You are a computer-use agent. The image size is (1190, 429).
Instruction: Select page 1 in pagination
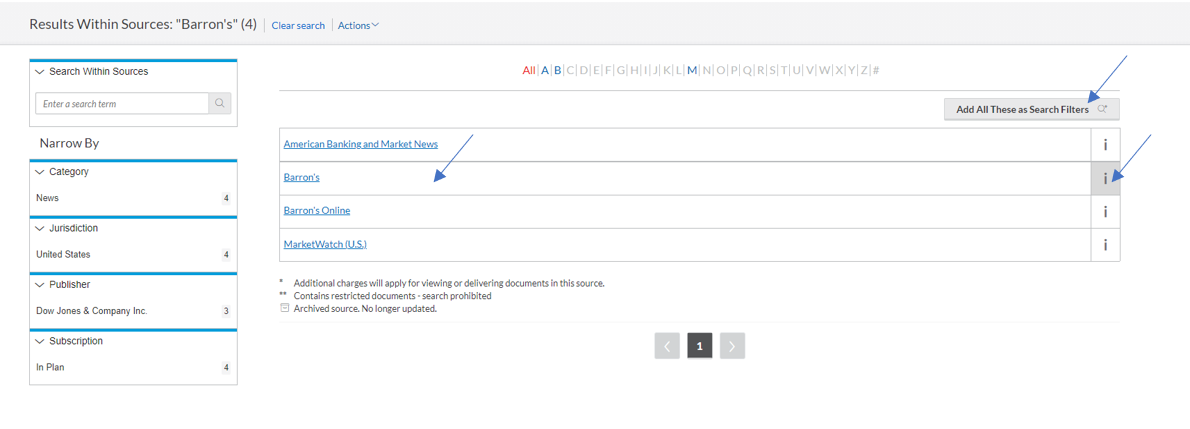(x=700, y=345)
